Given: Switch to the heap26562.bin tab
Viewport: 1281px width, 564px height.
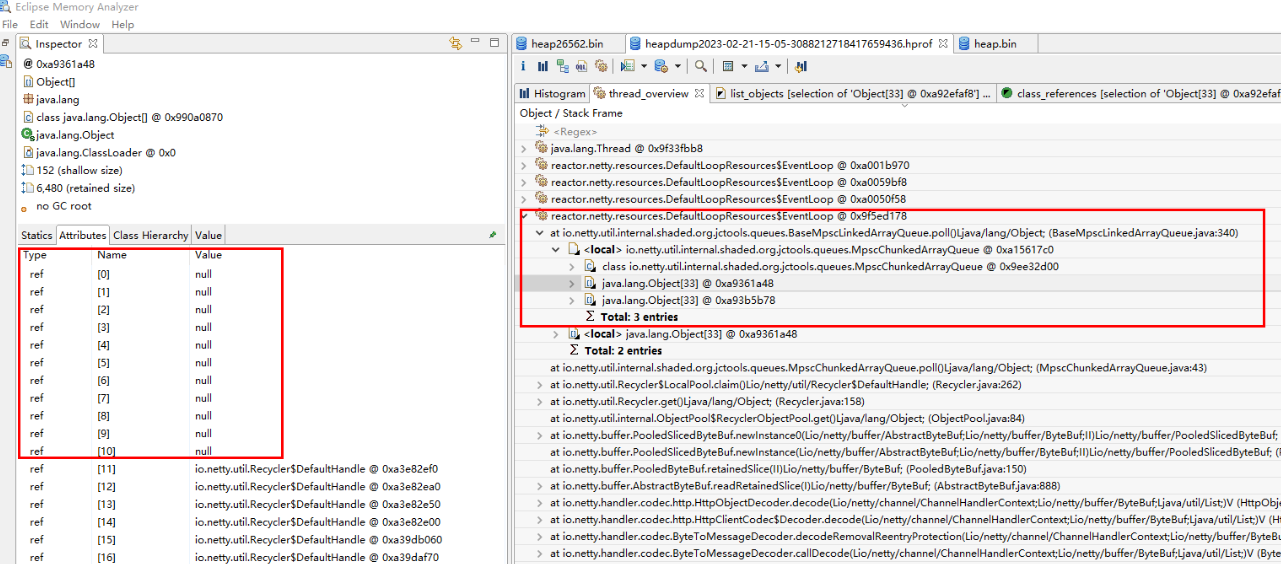Looking at the screenshot, I should [x=567, y=43].
